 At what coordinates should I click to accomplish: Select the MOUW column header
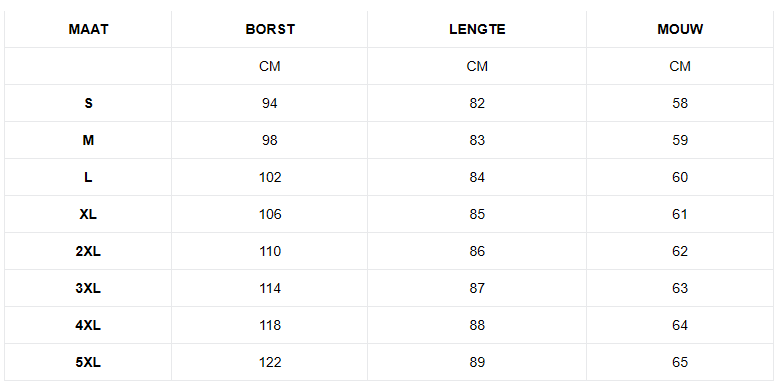[x=680, y=29]
